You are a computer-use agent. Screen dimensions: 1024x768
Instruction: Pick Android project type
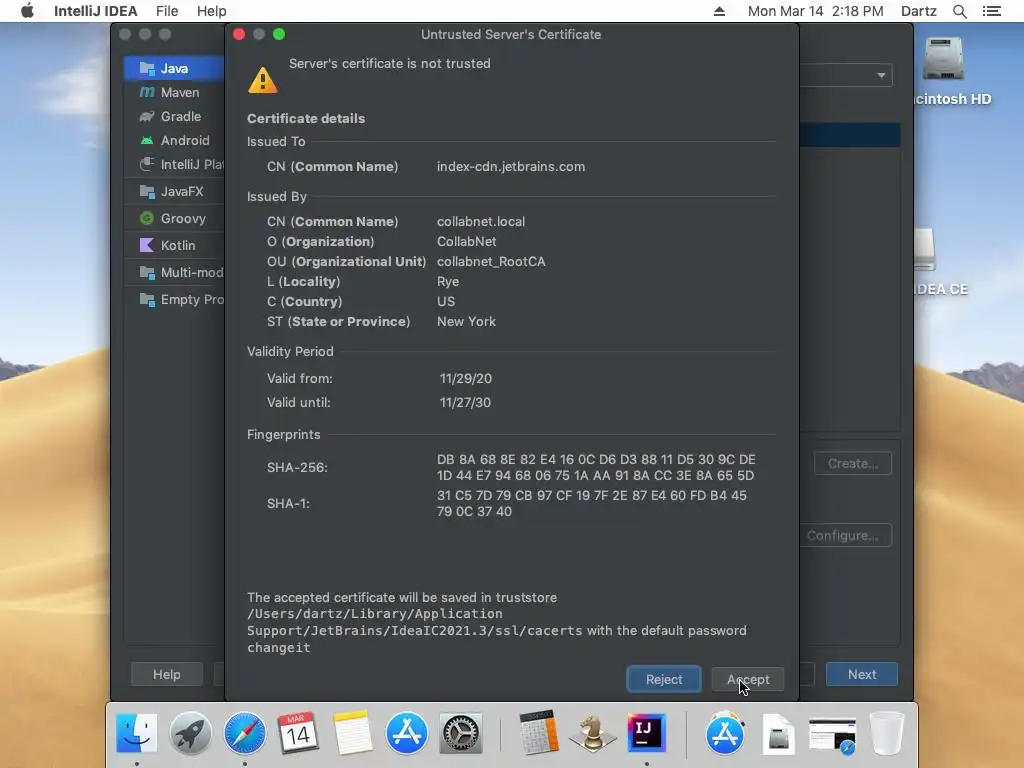click(x=174, y=140)
